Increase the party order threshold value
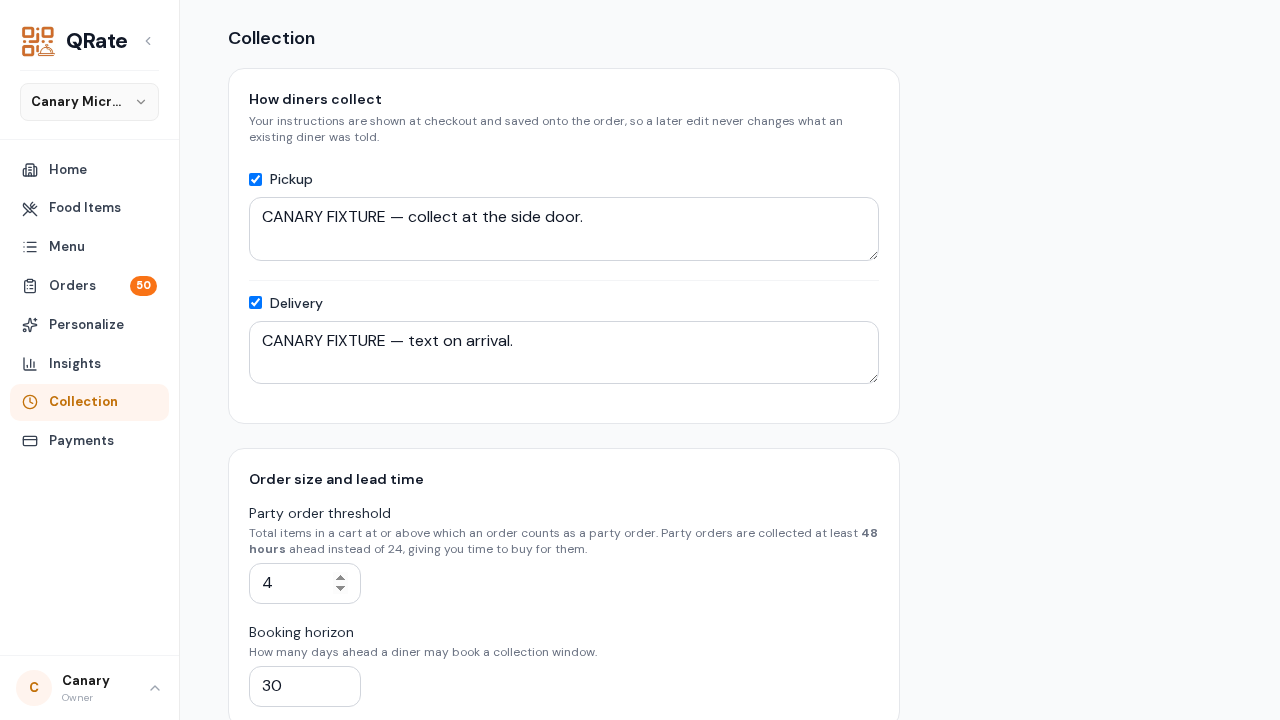This screenshot has height=720, width=1280. 341,577
